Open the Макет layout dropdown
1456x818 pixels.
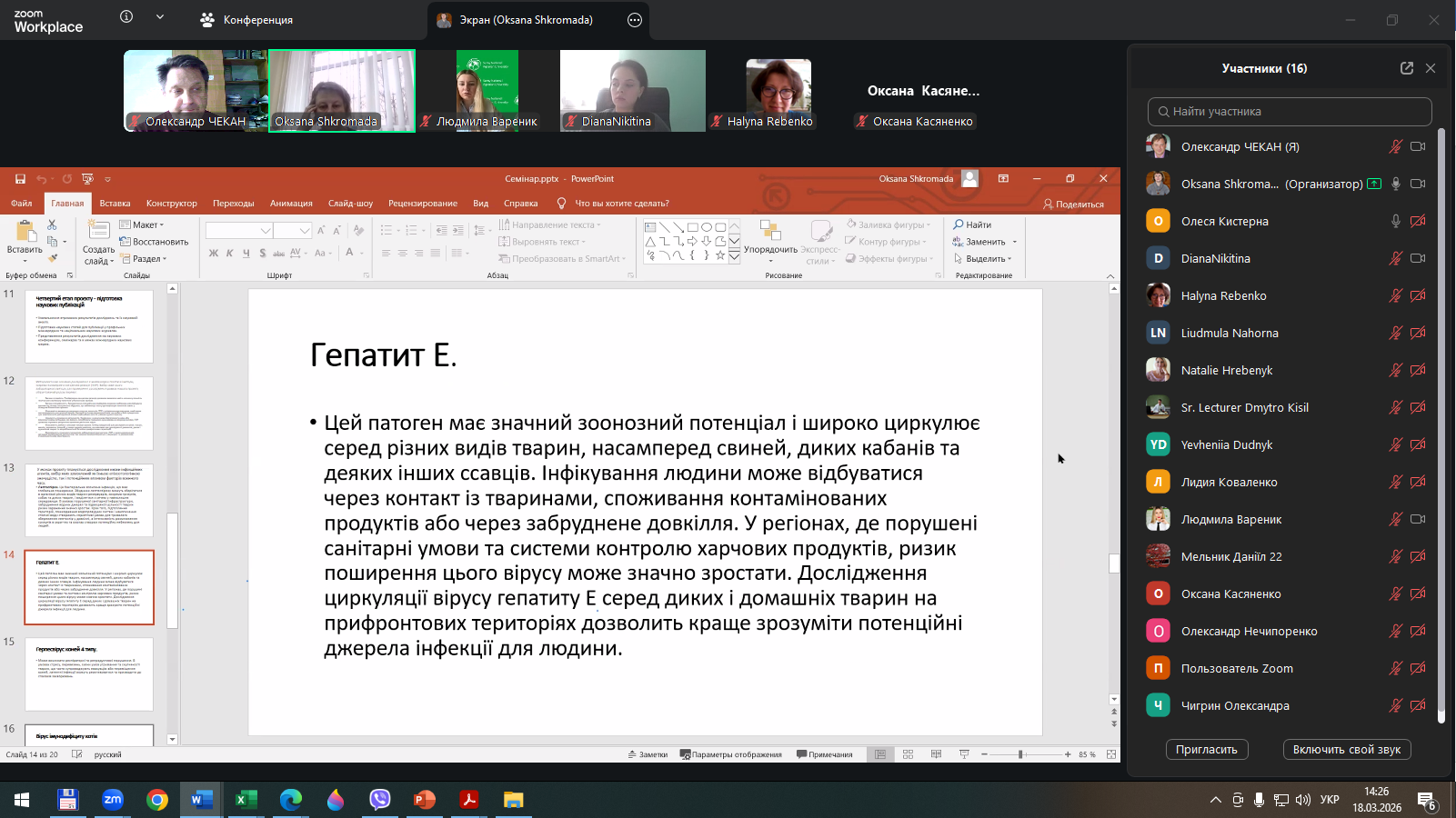147,224
